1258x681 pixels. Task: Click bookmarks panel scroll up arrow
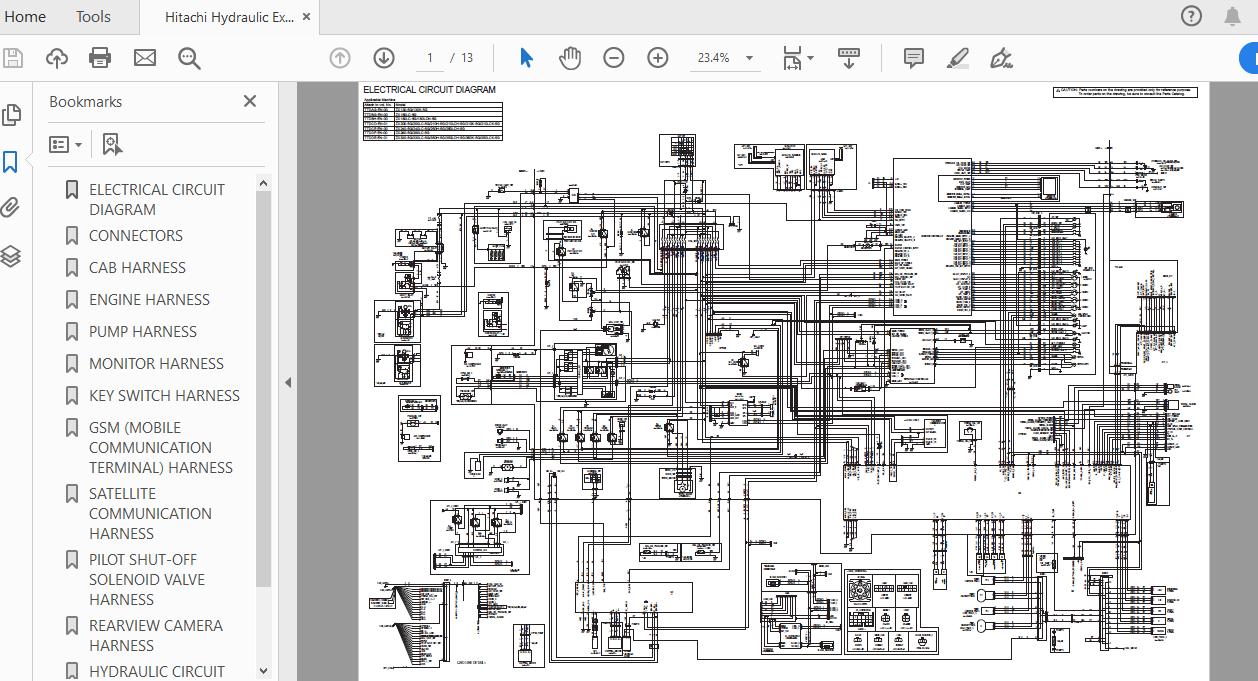coord(264,183)
